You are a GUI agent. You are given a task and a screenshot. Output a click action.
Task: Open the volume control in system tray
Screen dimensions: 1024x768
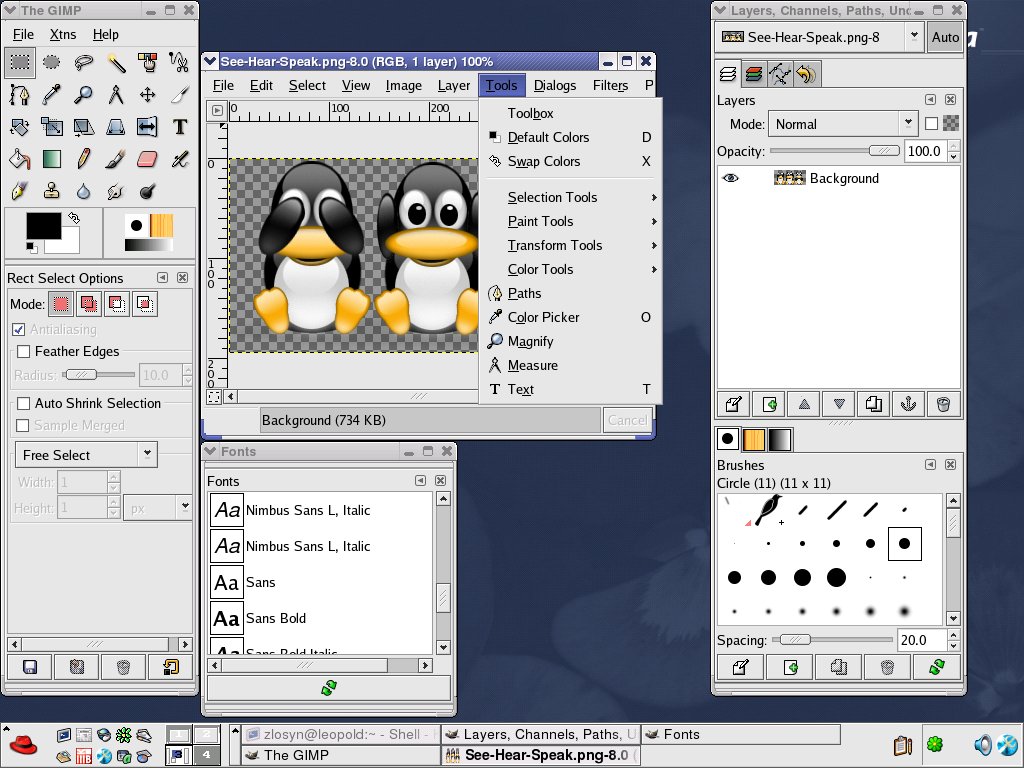click(982, 744)
